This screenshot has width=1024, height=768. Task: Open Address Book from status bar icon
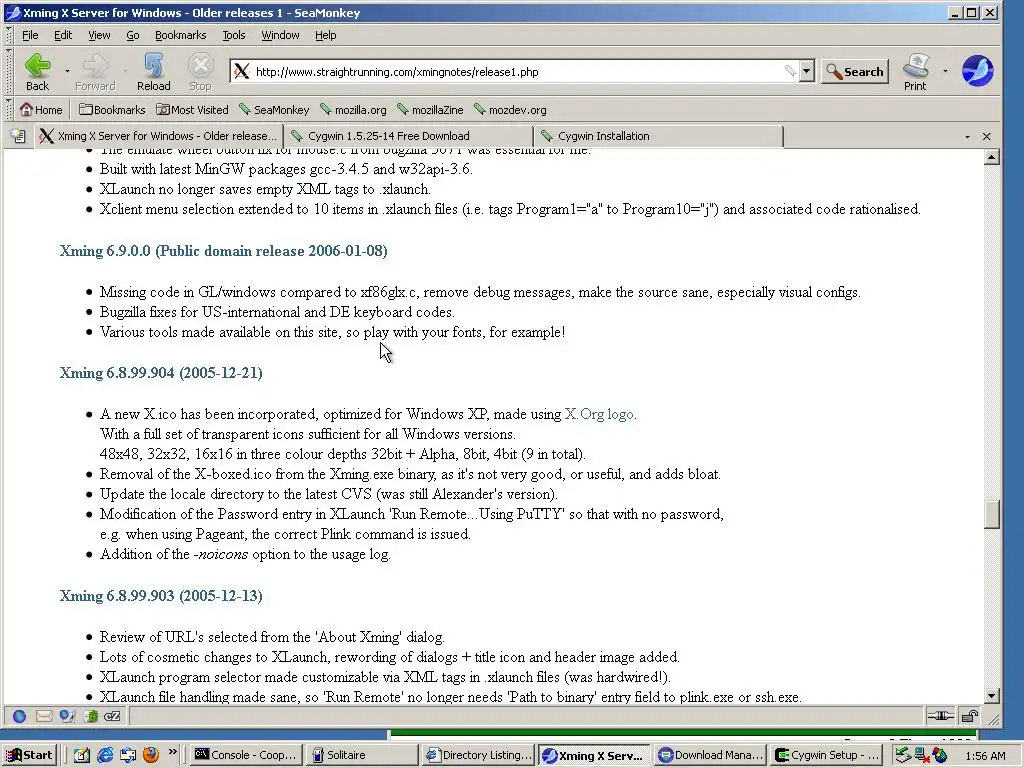(90, 716)
